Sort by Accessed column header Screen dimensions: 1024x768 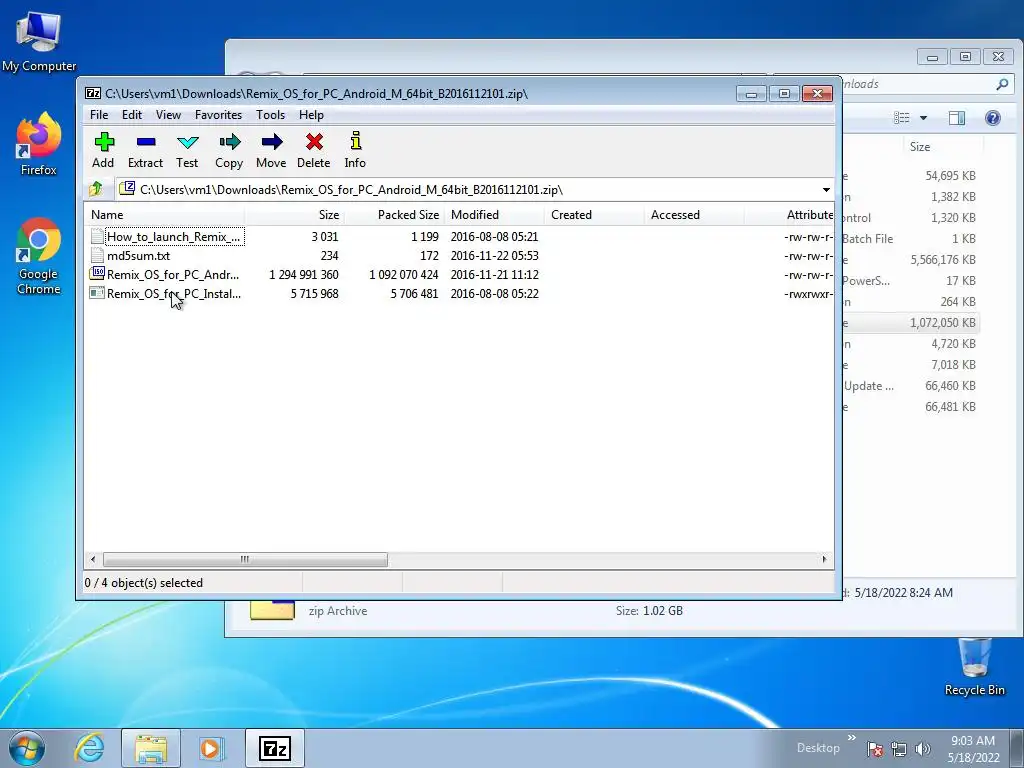point(694,214)
